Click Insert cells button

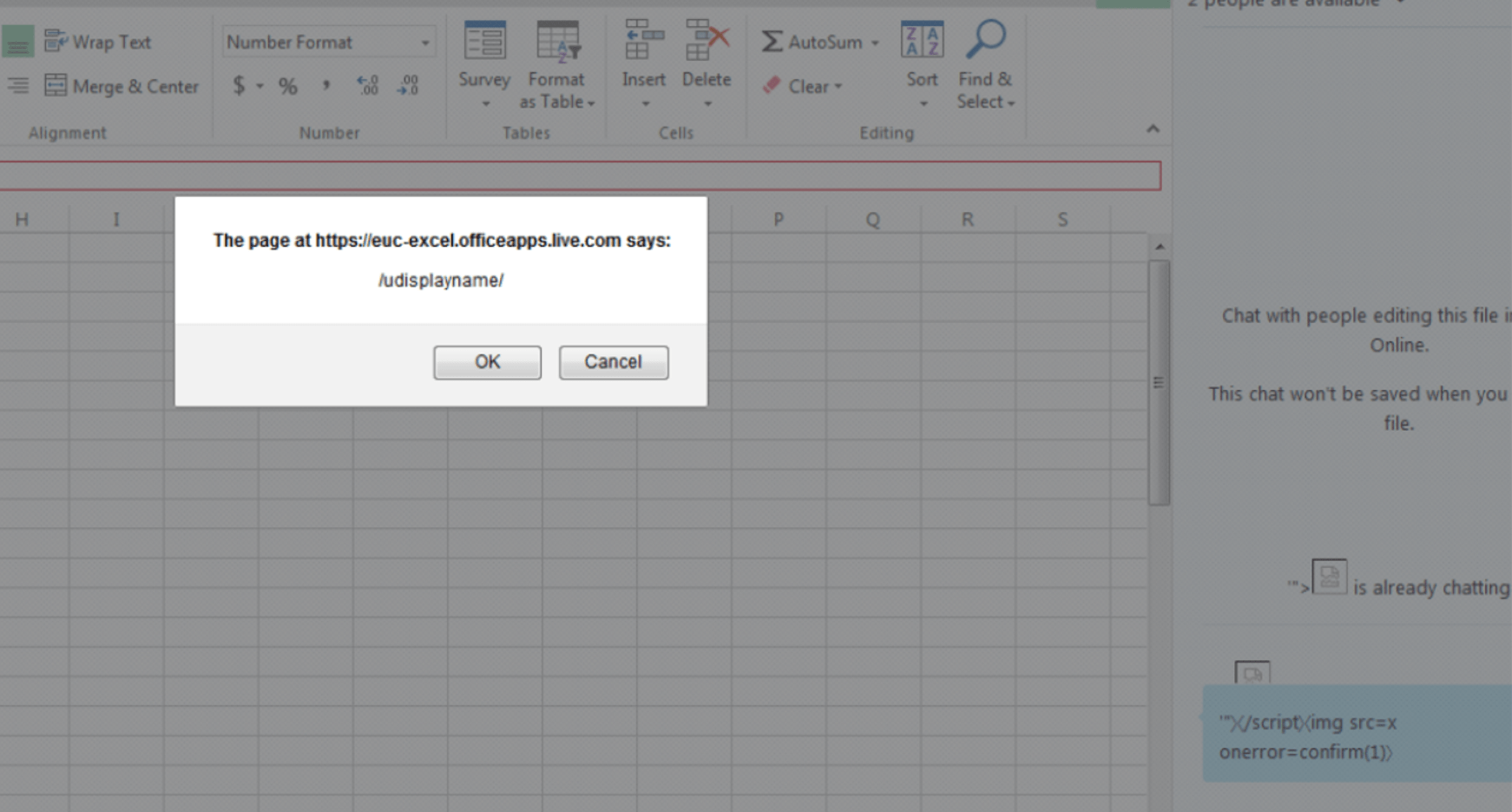click(x=643, y=65)
